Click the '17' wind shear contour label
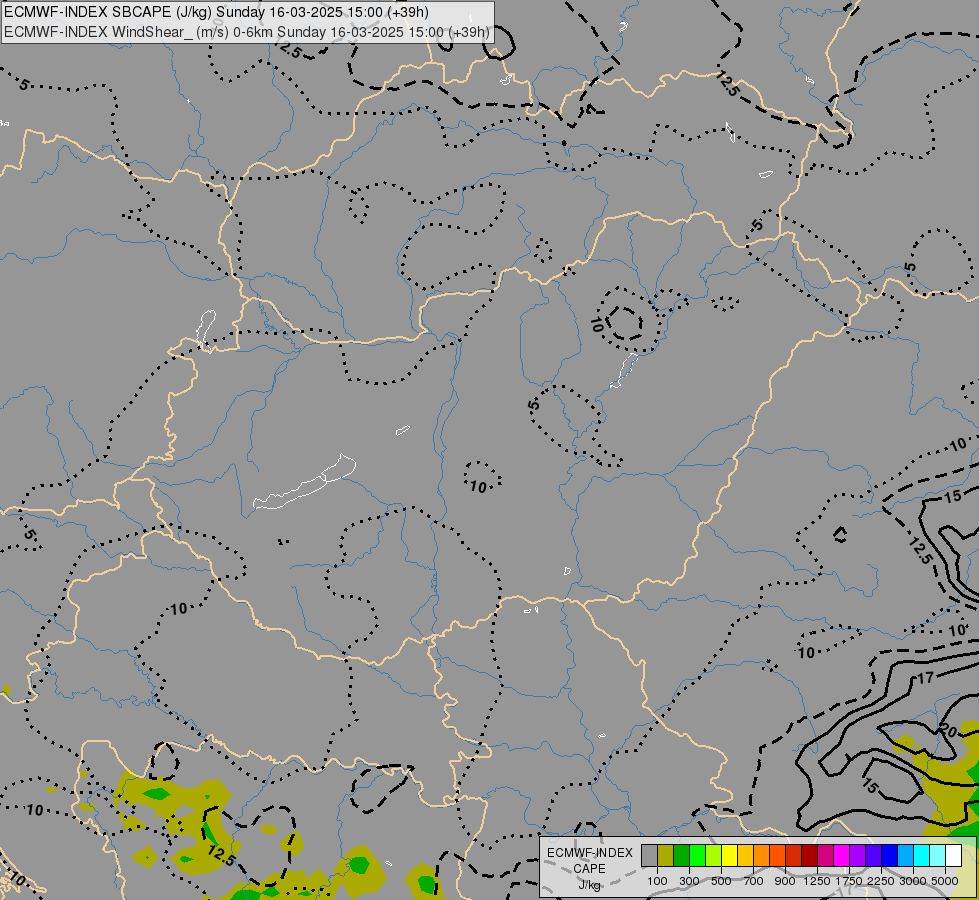Screen dimensions: 979x900 coord(925,678)
